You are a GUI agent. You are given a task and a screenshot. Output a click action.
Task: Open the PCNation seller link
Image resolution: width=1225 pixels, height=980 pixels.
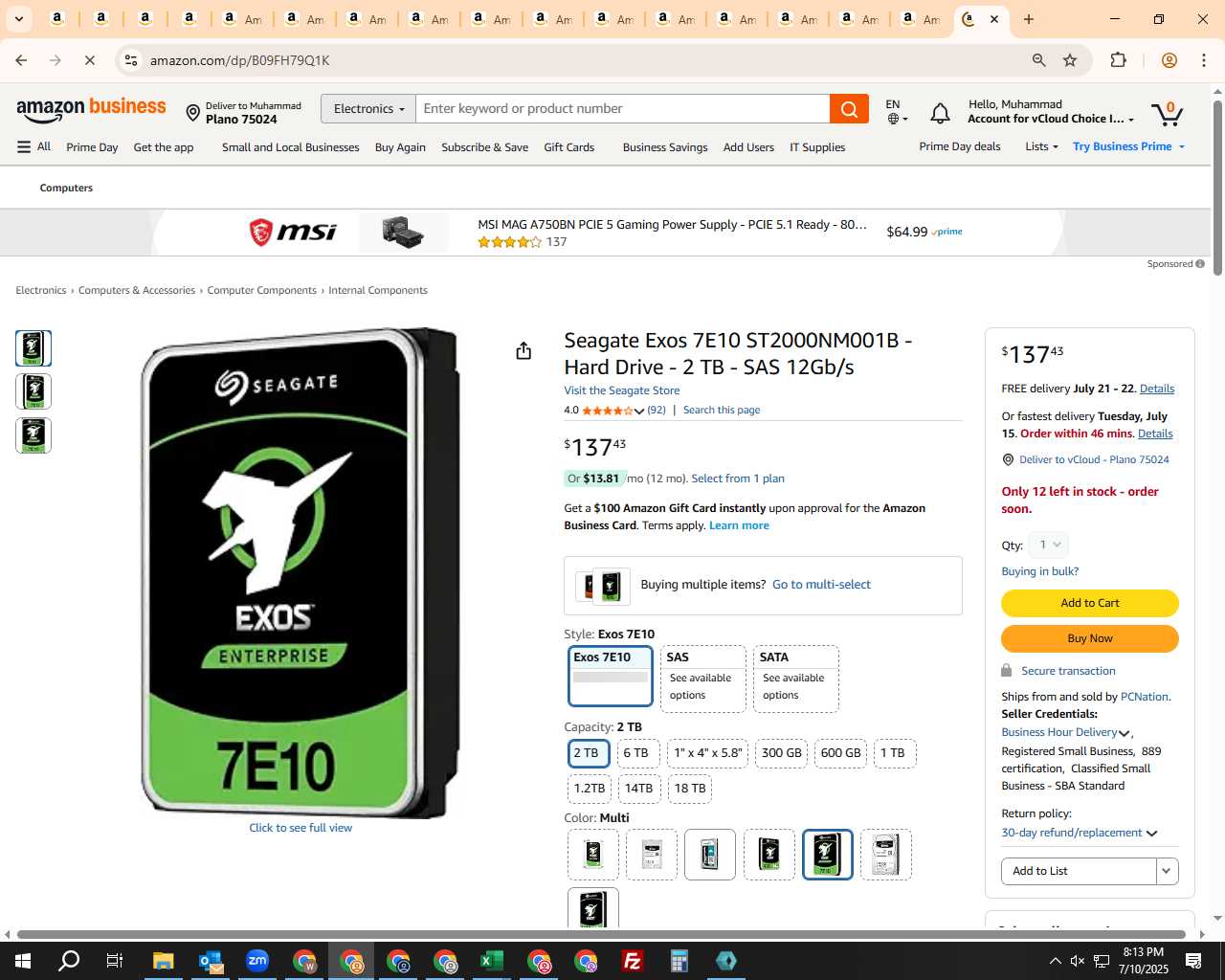tap(1145, 697)
